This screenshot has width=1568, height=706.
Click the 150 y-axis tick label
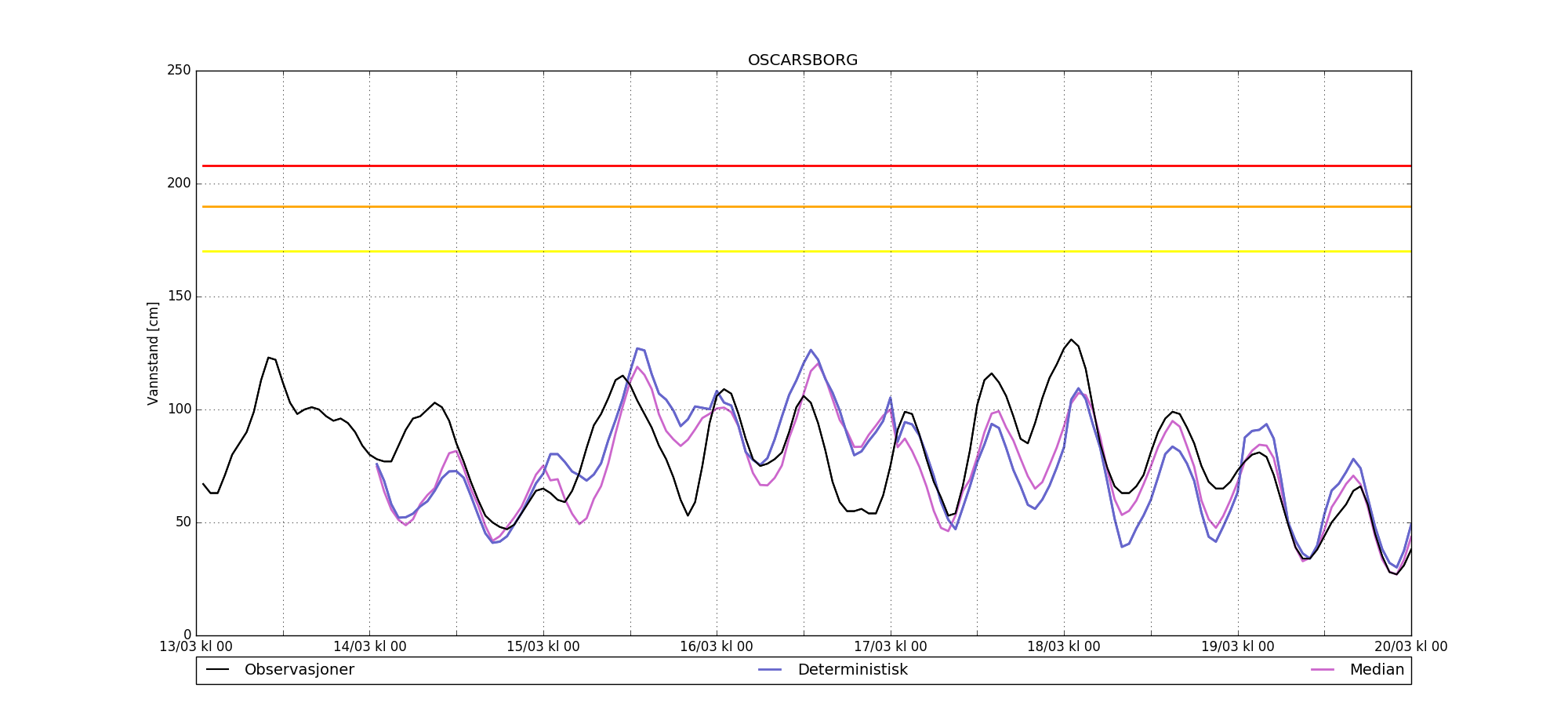[x=179, y=297]
